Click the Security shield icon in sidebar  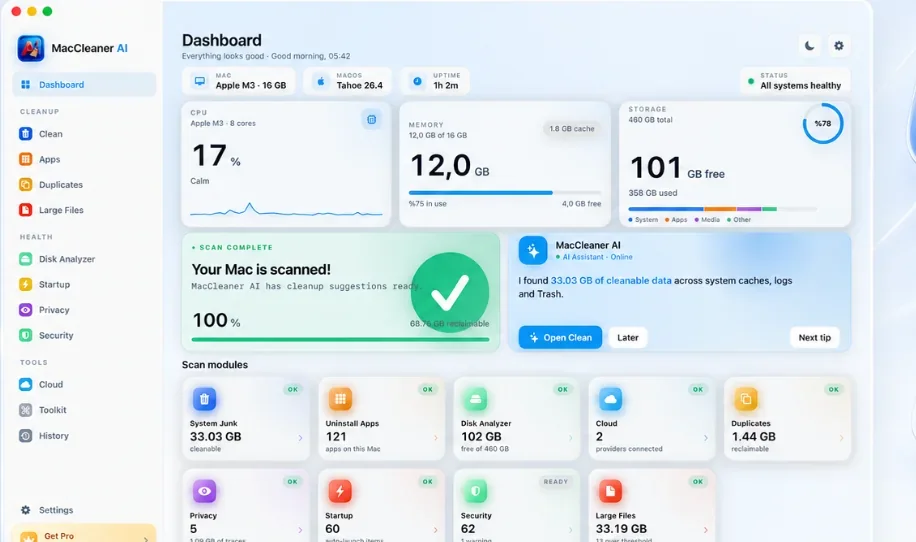click(26, 335)
